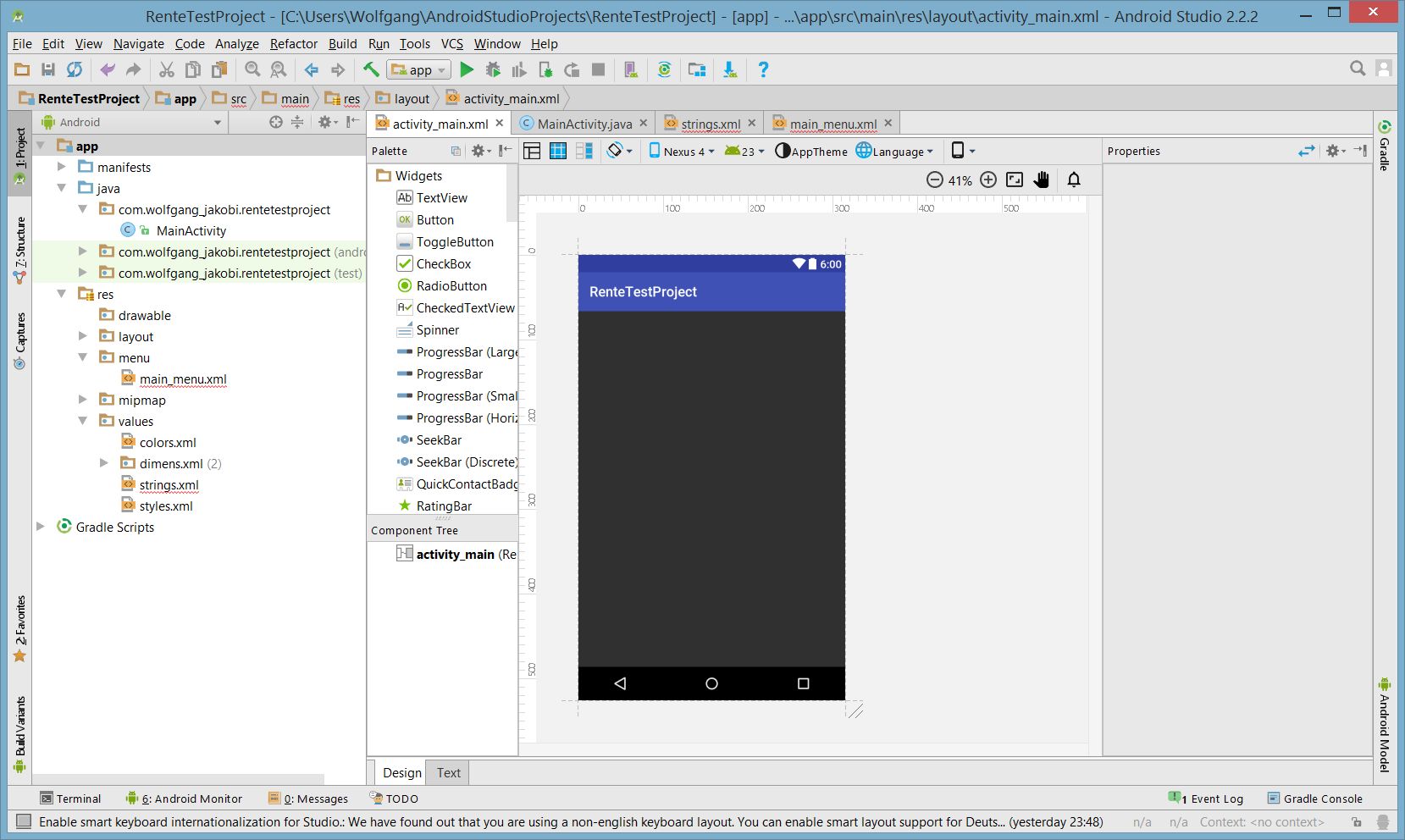Toggle the Blueprint view mode

pyautogui.click(x=558, y=152)
